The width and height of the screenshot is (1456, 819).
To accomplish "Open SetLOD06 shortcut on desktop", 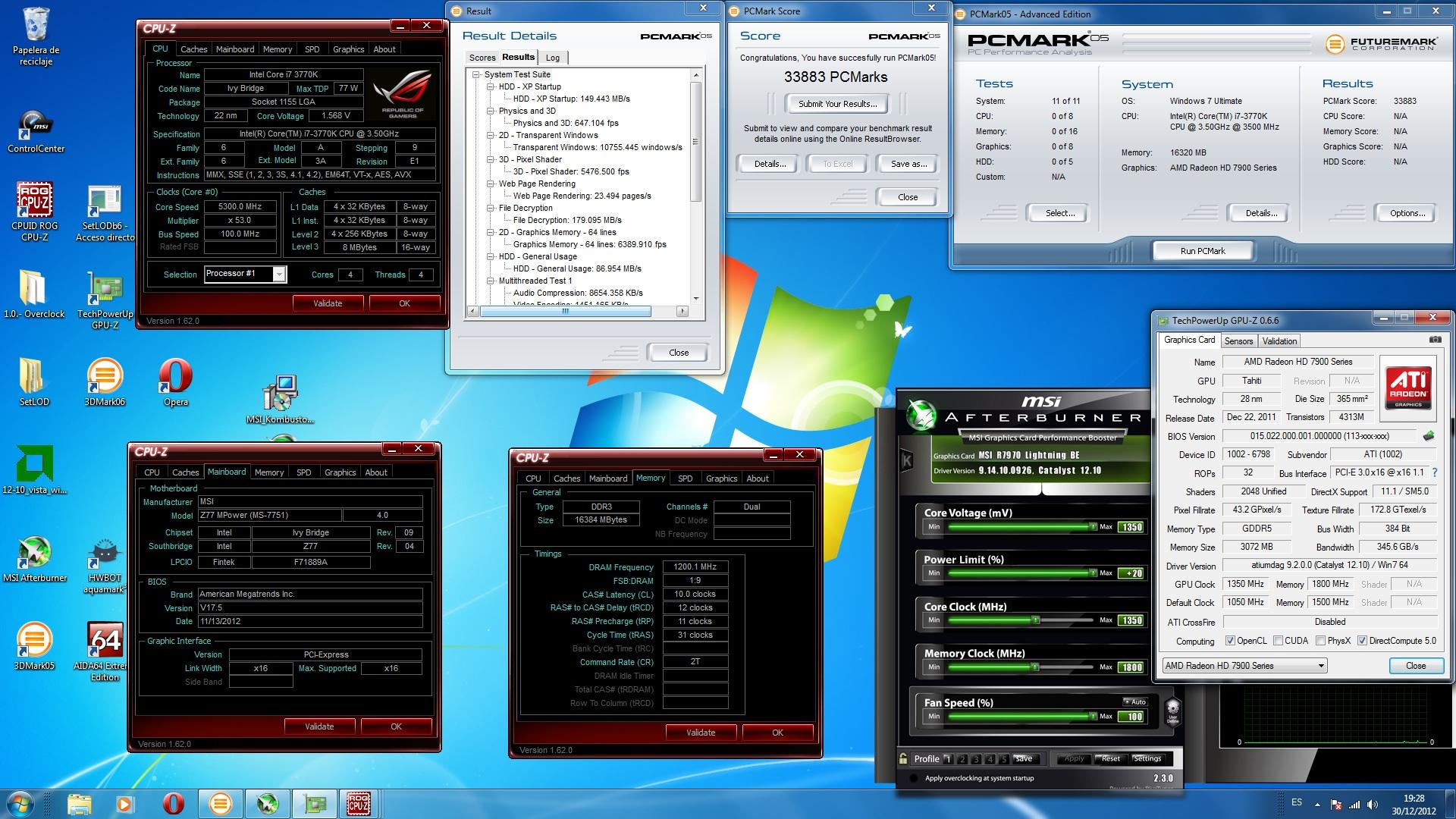I will pyautogui.click(x=105, y=212).
